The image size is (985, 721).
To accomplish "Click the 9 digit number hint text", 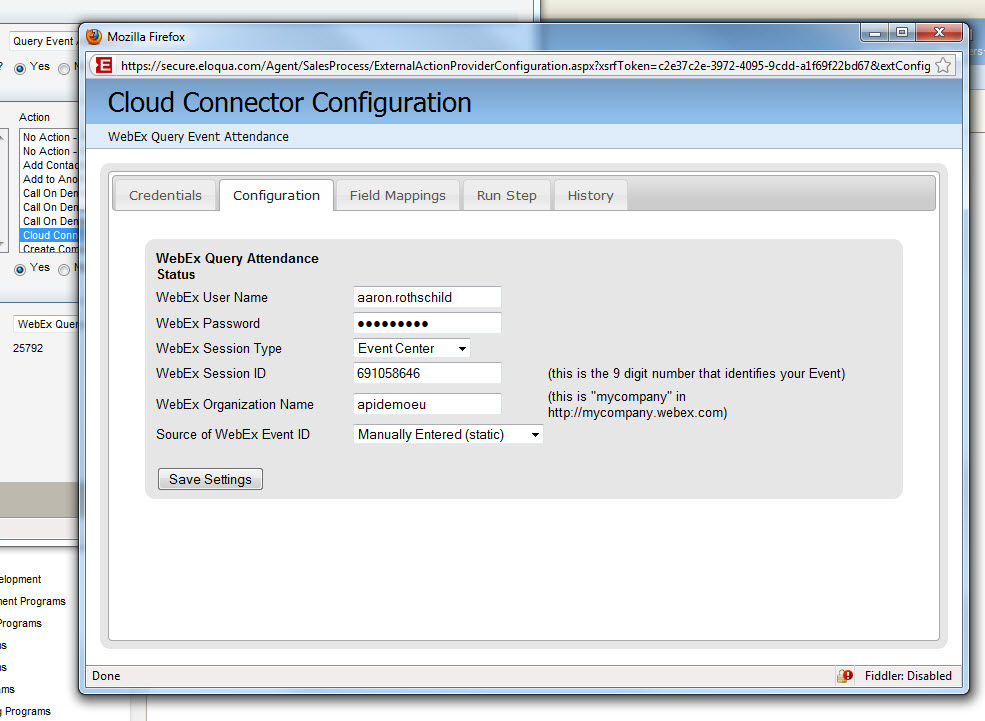I will (696, 373).
